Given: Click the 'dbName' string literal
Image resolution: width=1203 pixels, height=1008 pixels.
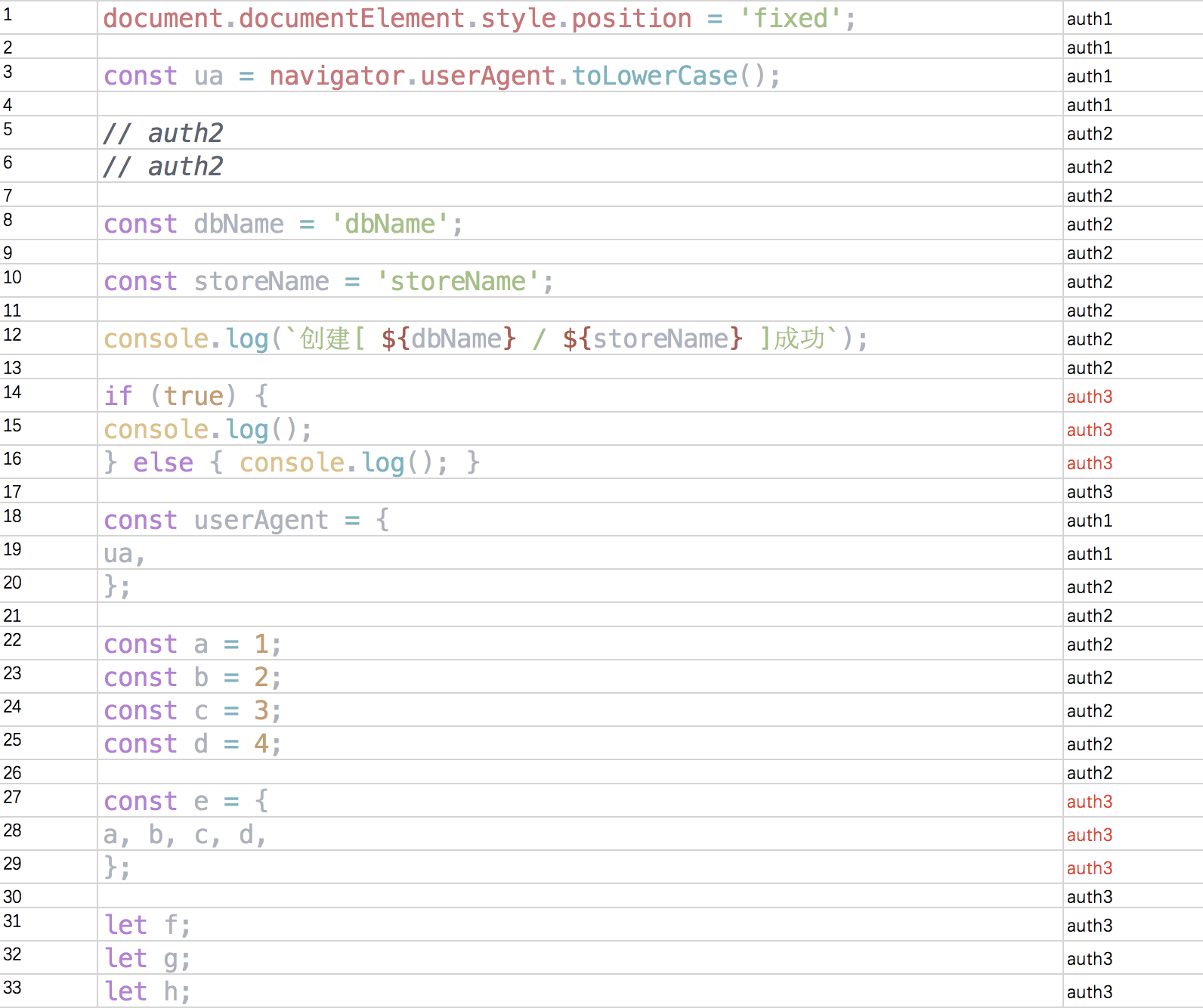Looking at the screenshot, I should click(389, 224).
